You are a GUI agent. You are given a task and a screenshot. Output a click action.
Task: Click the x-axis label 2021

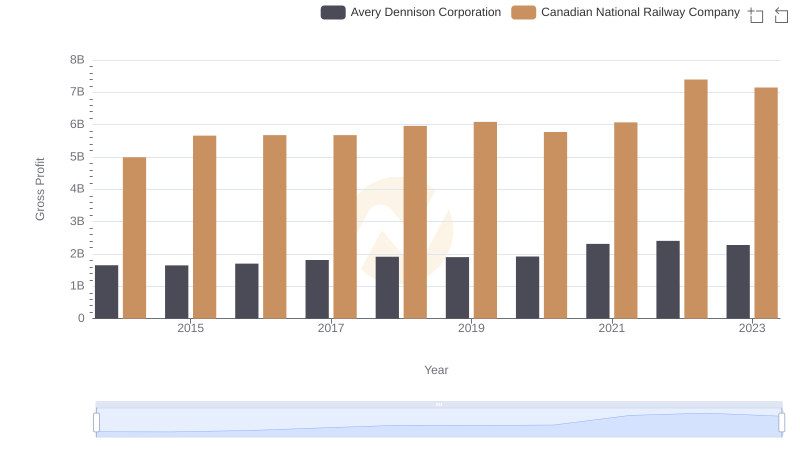pos(611,328)
